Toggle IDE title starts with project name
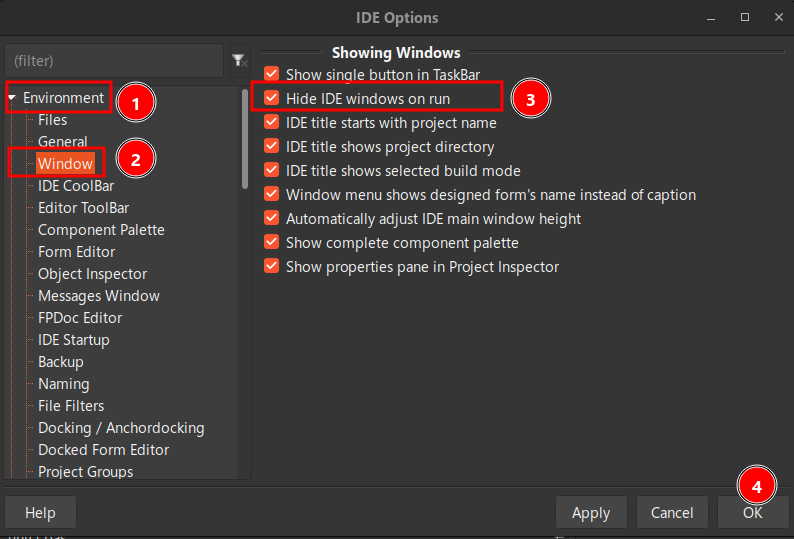794x539 pixels. [271, 122]
